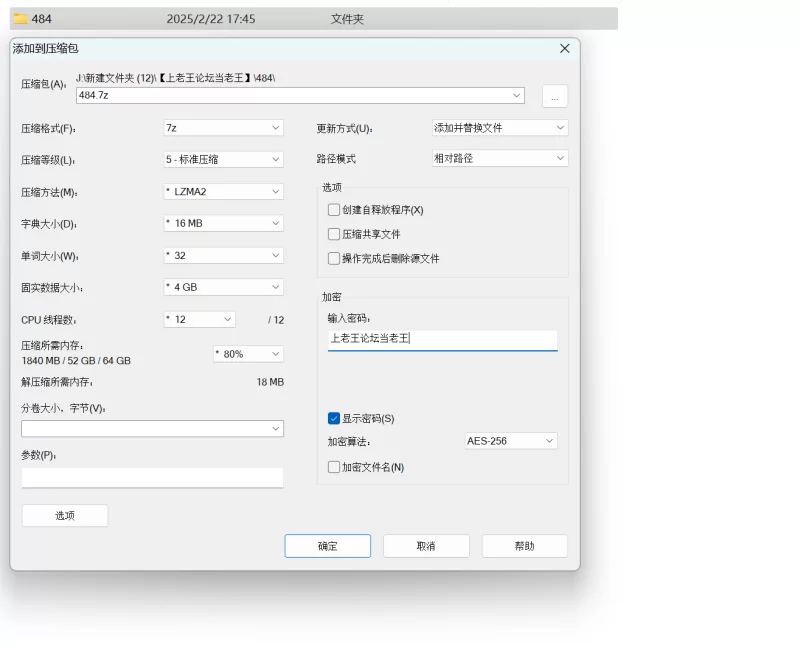The width and height of the screenshot is (800, 650).
Task: Open the 单词大小 32 dropdown
Action: pyautogui.click(x=223, y=256)
